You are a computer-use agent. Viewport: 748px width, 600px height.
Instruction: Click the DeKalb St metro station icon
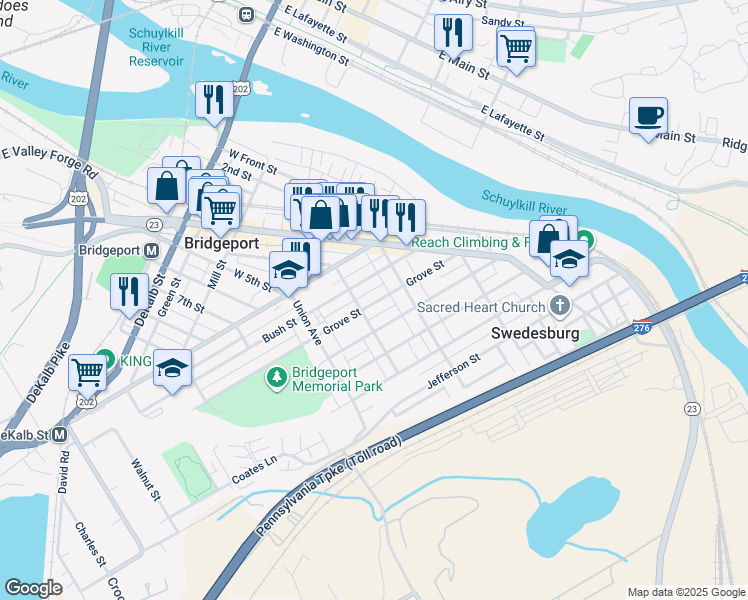coord(59,434)
